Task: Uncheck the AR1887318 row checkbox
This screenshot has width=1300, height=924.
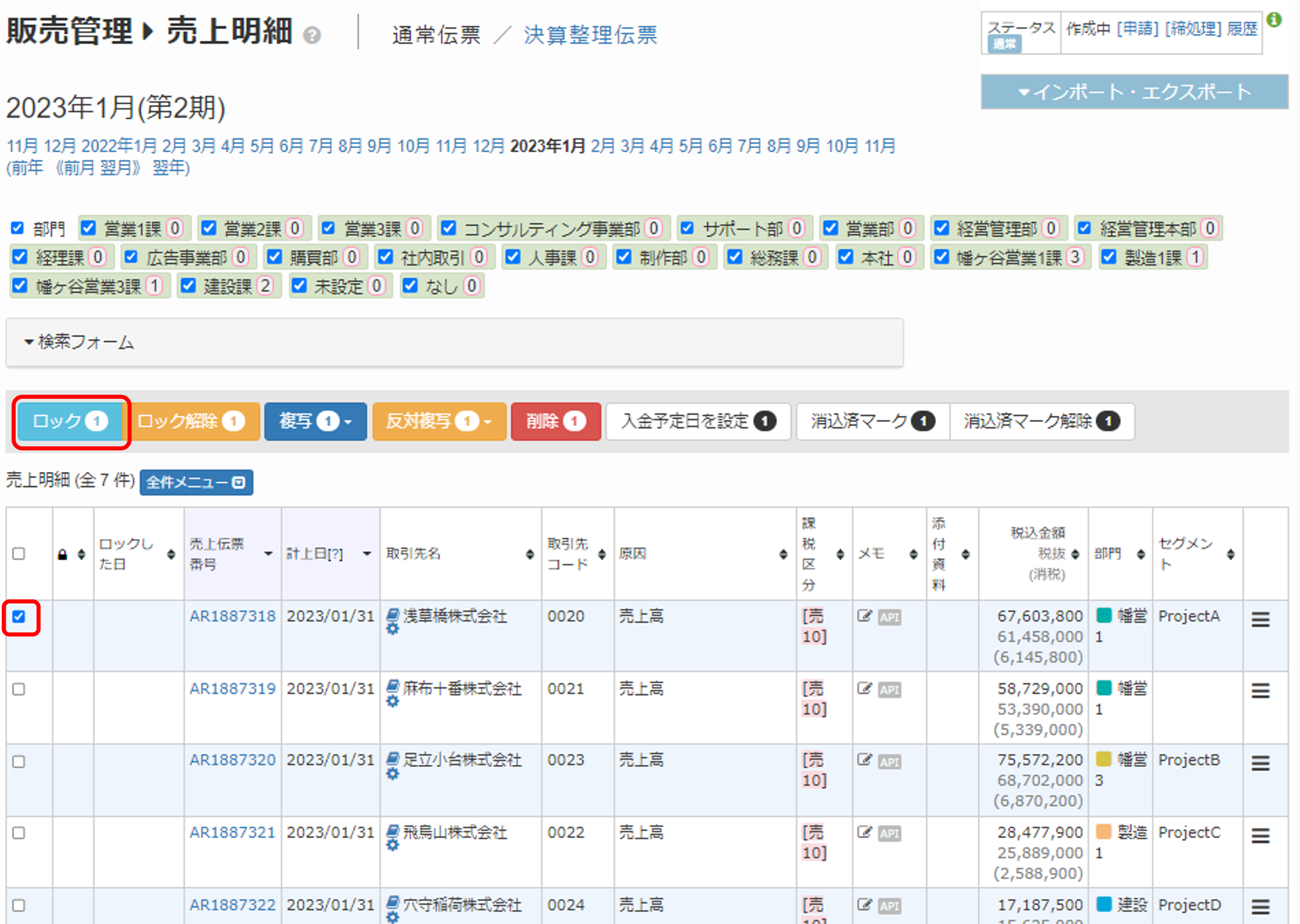Action: click(19, 616)
